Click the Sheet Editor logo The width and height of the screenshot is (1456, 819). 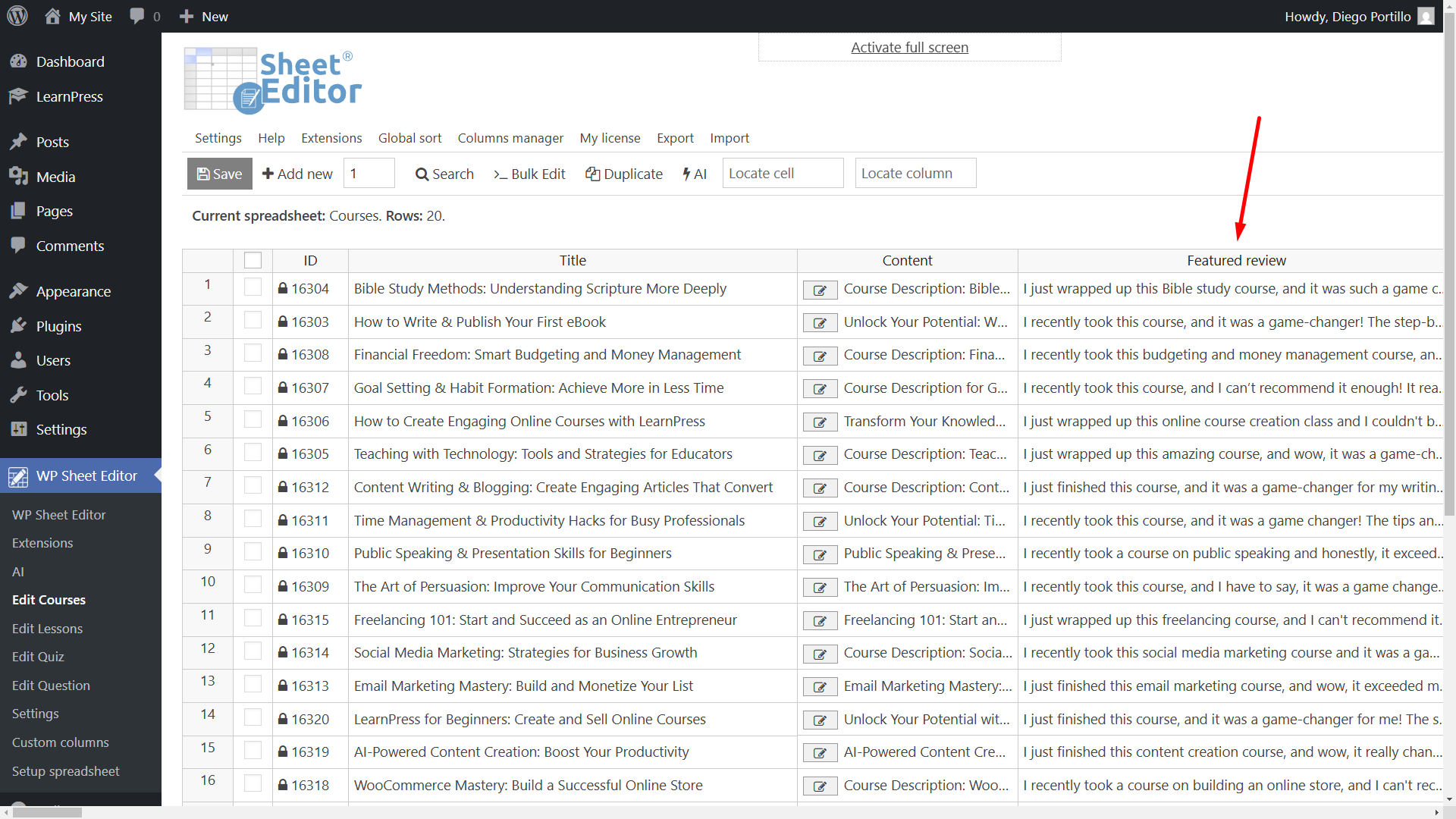click(x=273, y=81)
